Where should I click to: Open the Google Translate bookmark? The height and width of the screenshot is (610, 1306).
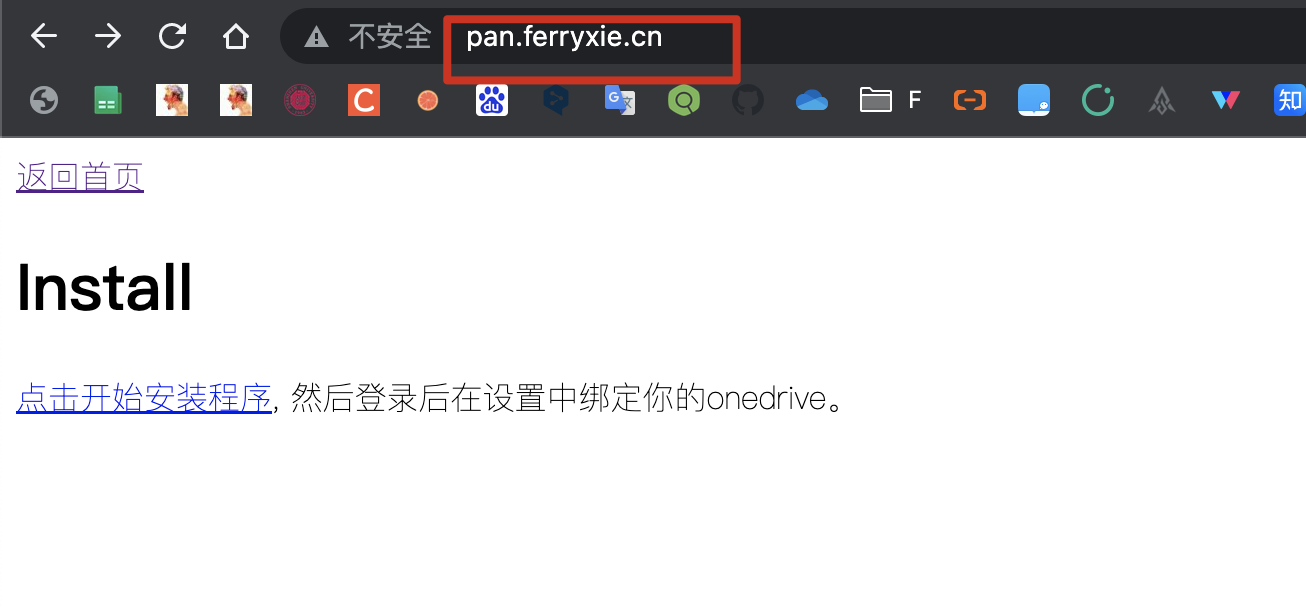tap(620, 100)
